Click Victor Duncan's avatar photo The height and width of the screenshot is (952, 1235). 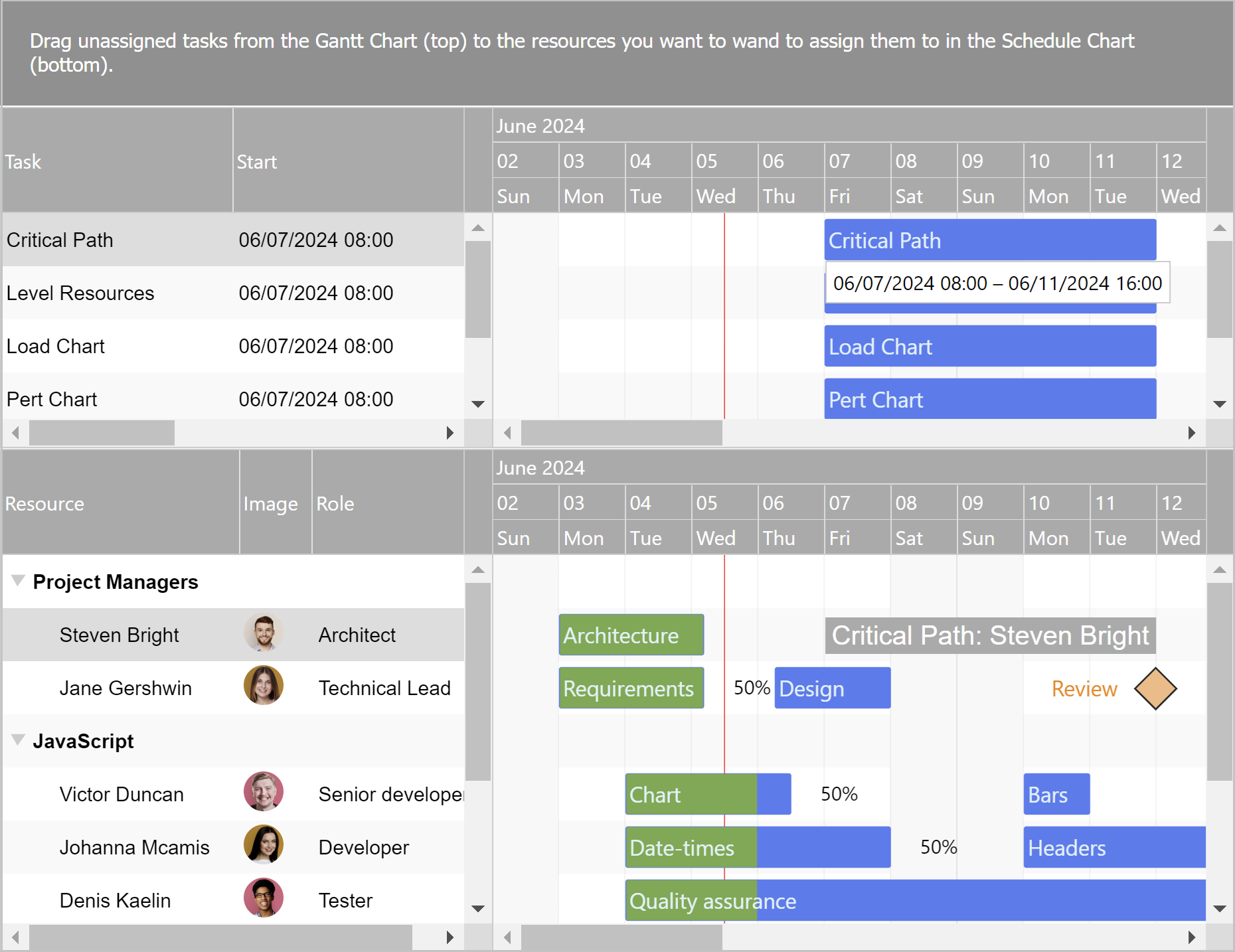(x=263, y=792)
